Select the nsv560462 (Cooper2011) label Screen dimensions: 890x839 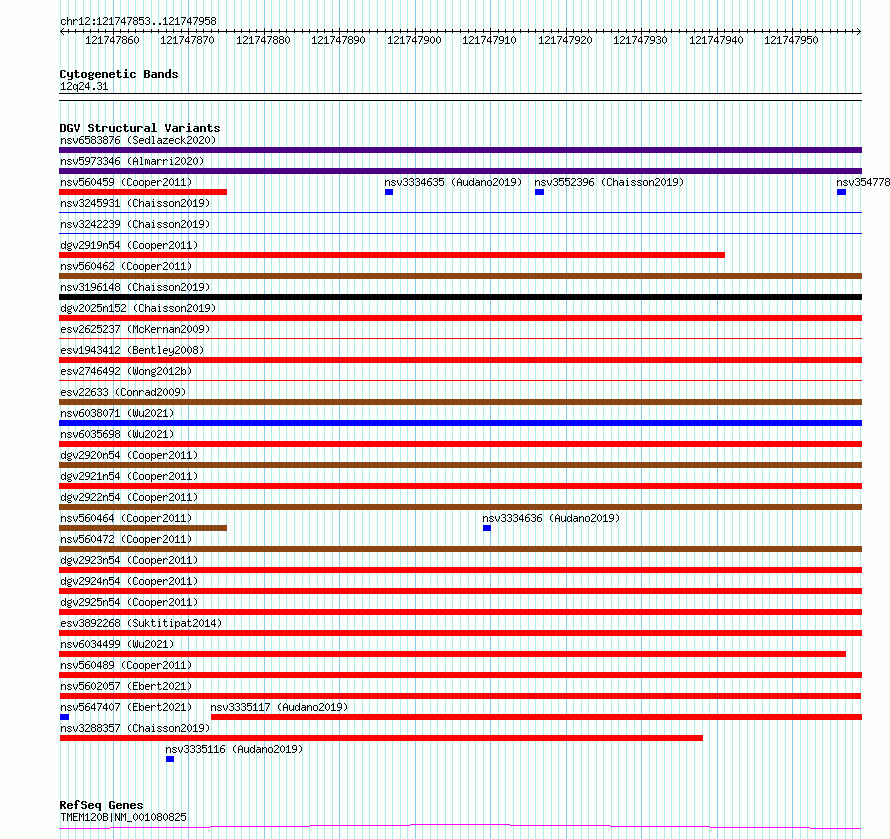coord(126,266)
